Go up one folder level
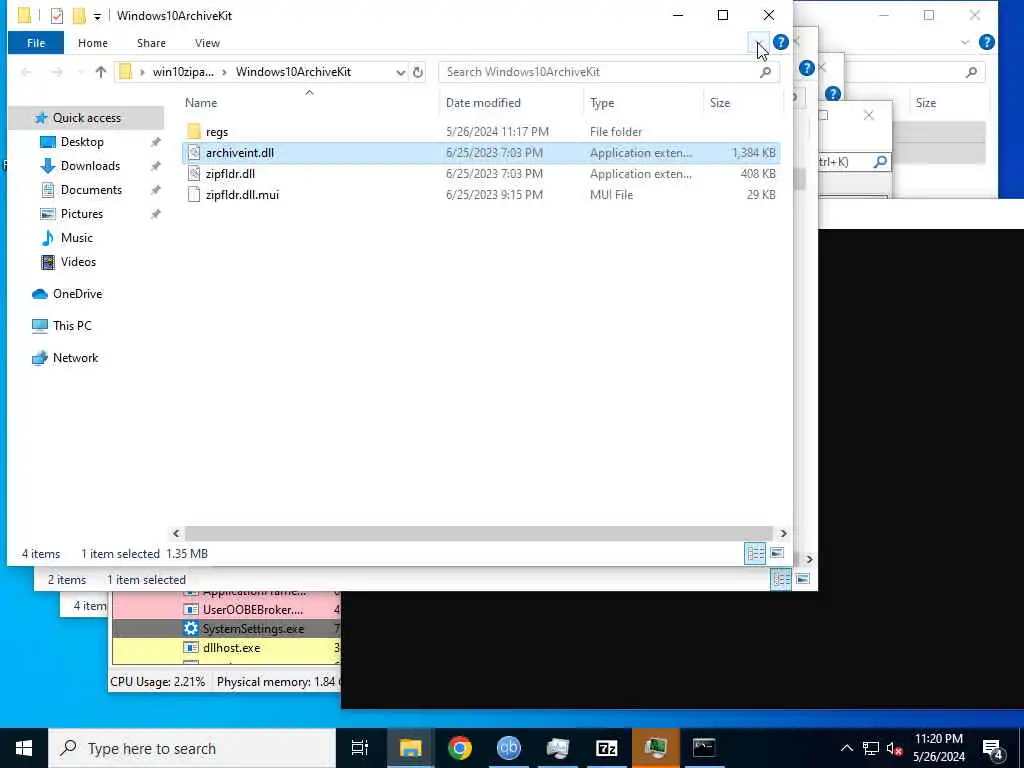 [100, 72]
